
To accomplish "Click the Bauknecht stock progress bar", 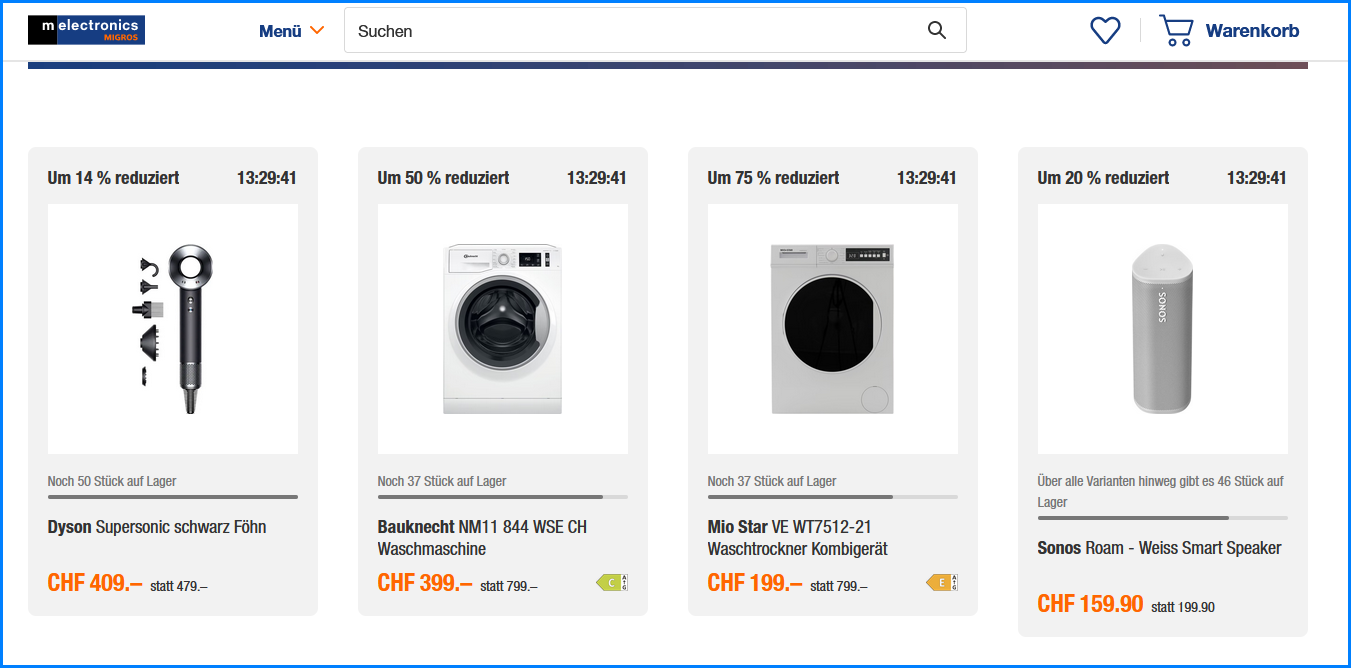I will coord(503,497).
